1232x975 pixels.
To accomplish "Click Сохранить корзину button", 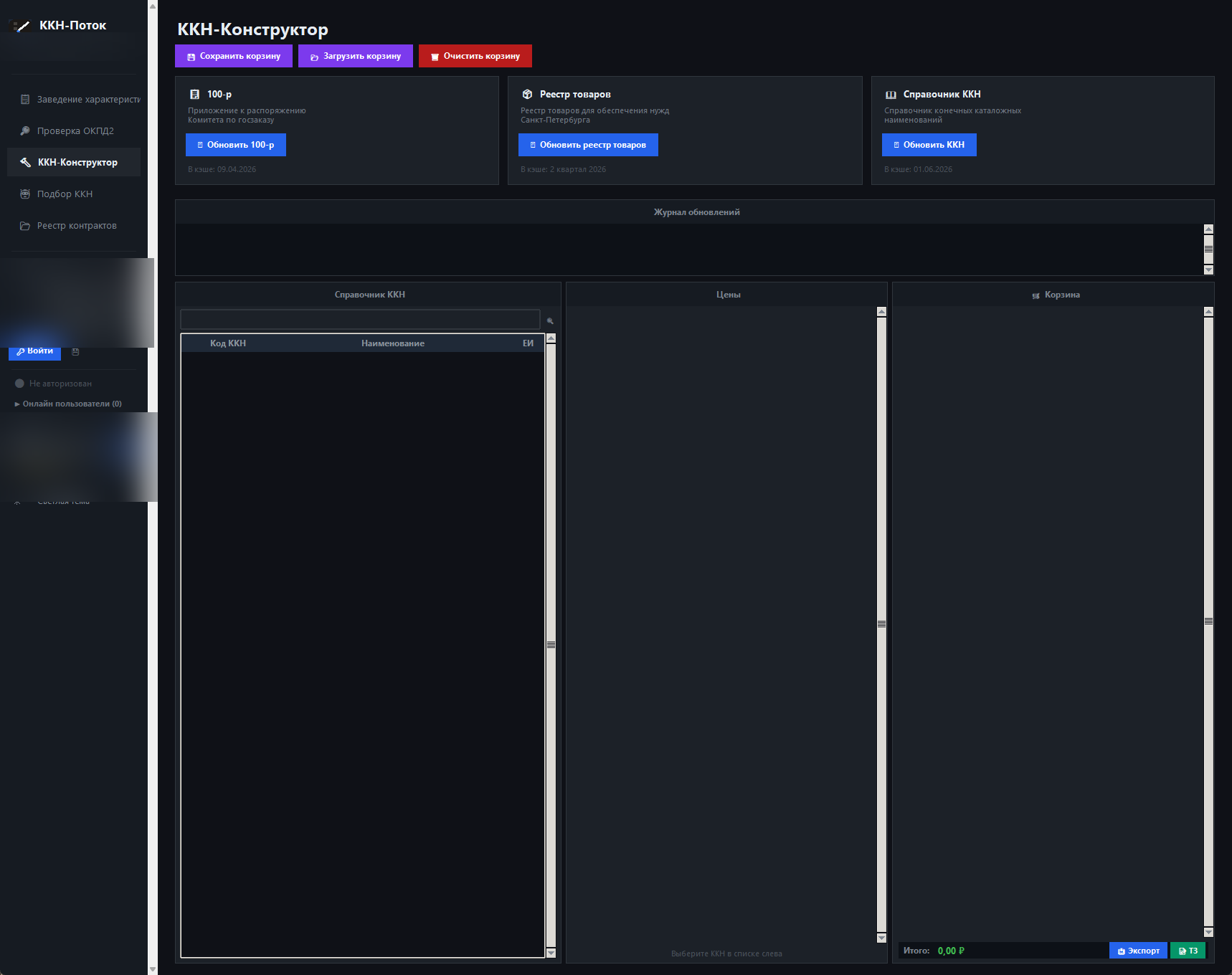I will [x=234, y=56].
